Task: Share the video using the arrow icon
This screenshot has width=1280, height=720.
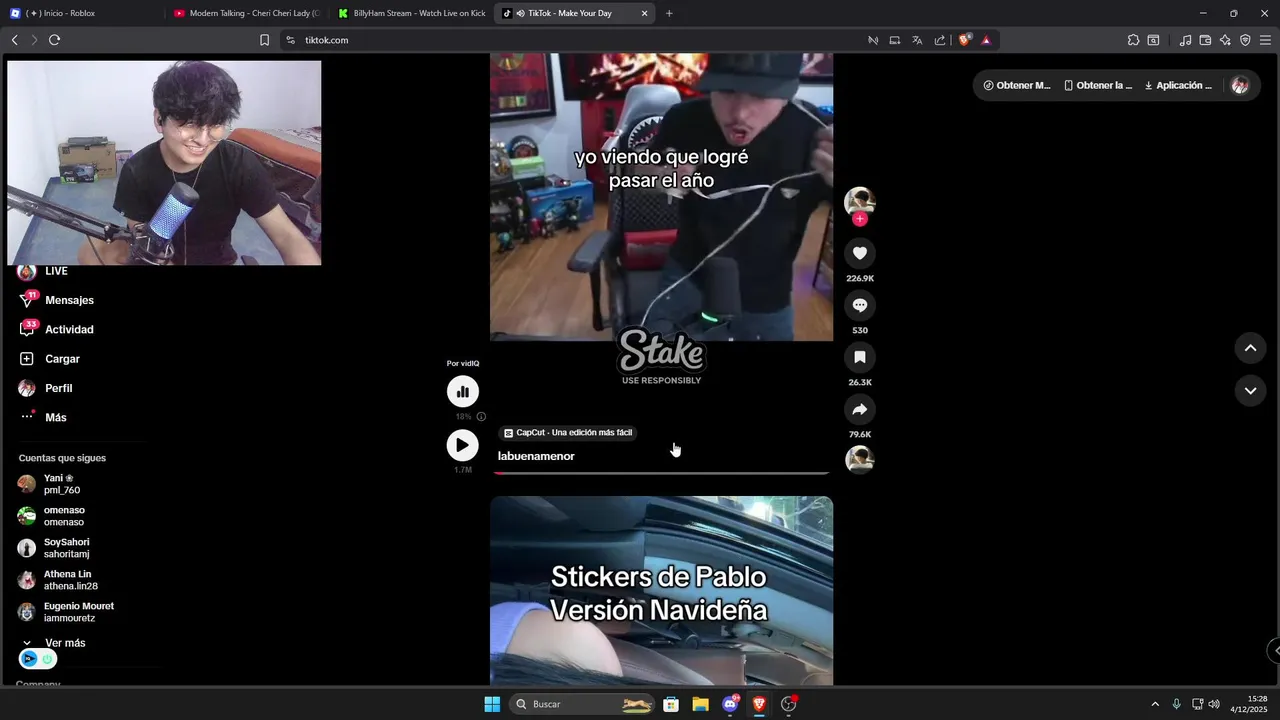Action: pyautogui.click(x=859, y=409)
